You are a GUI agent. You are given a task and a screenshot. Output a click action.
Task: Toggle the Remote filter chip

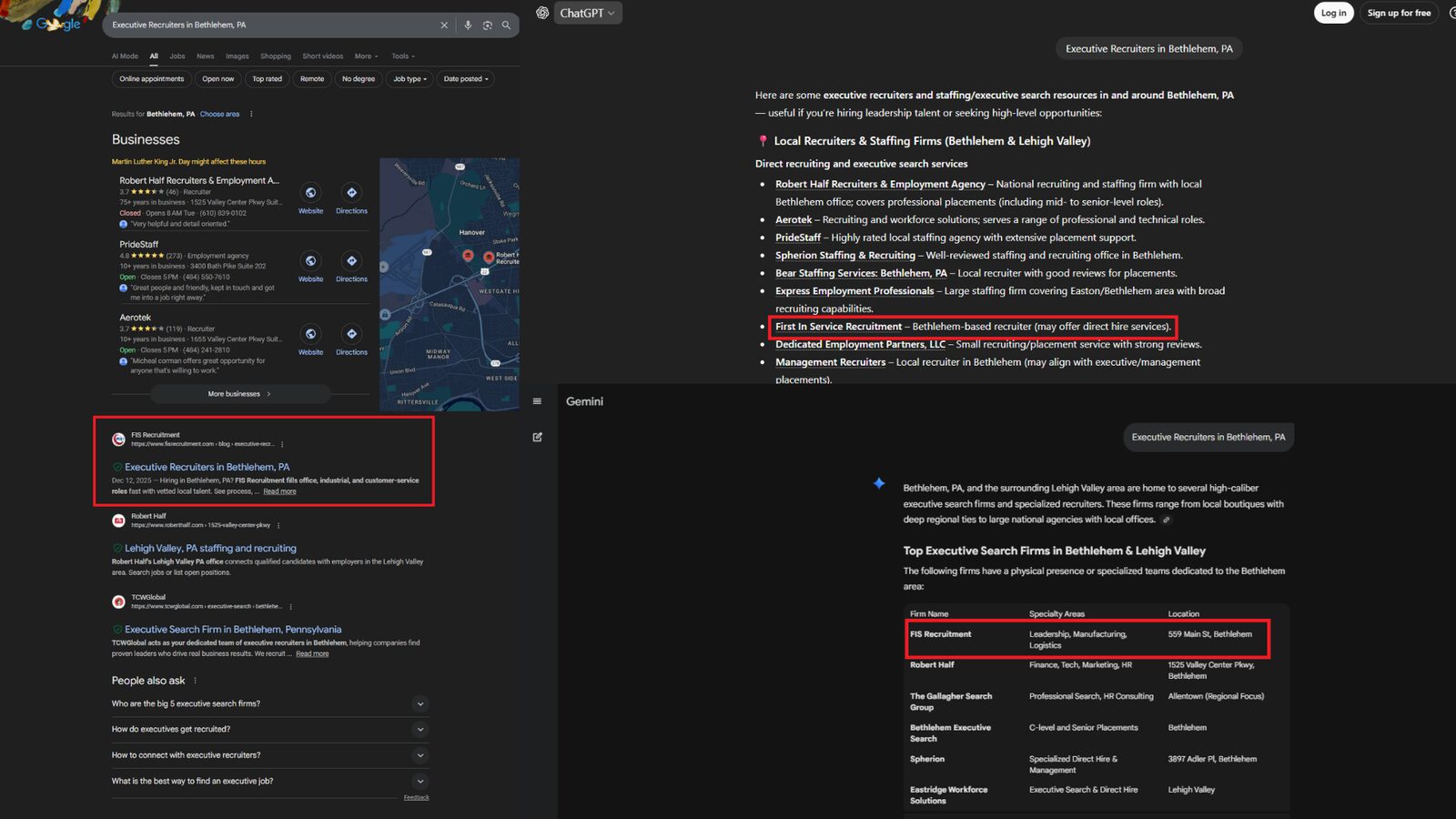(312, 79)
